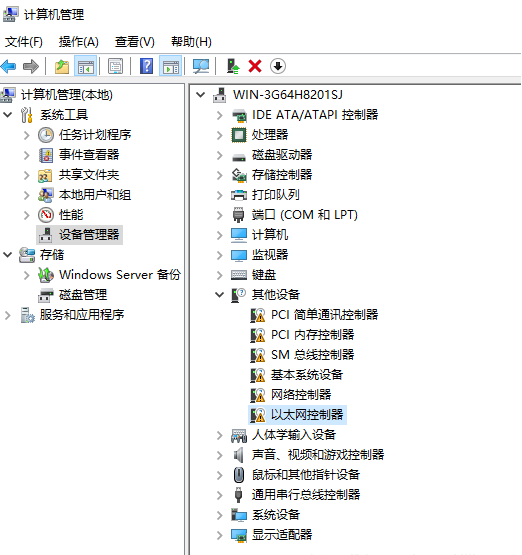Click the 打印队列 printer icon

[239, 195]
